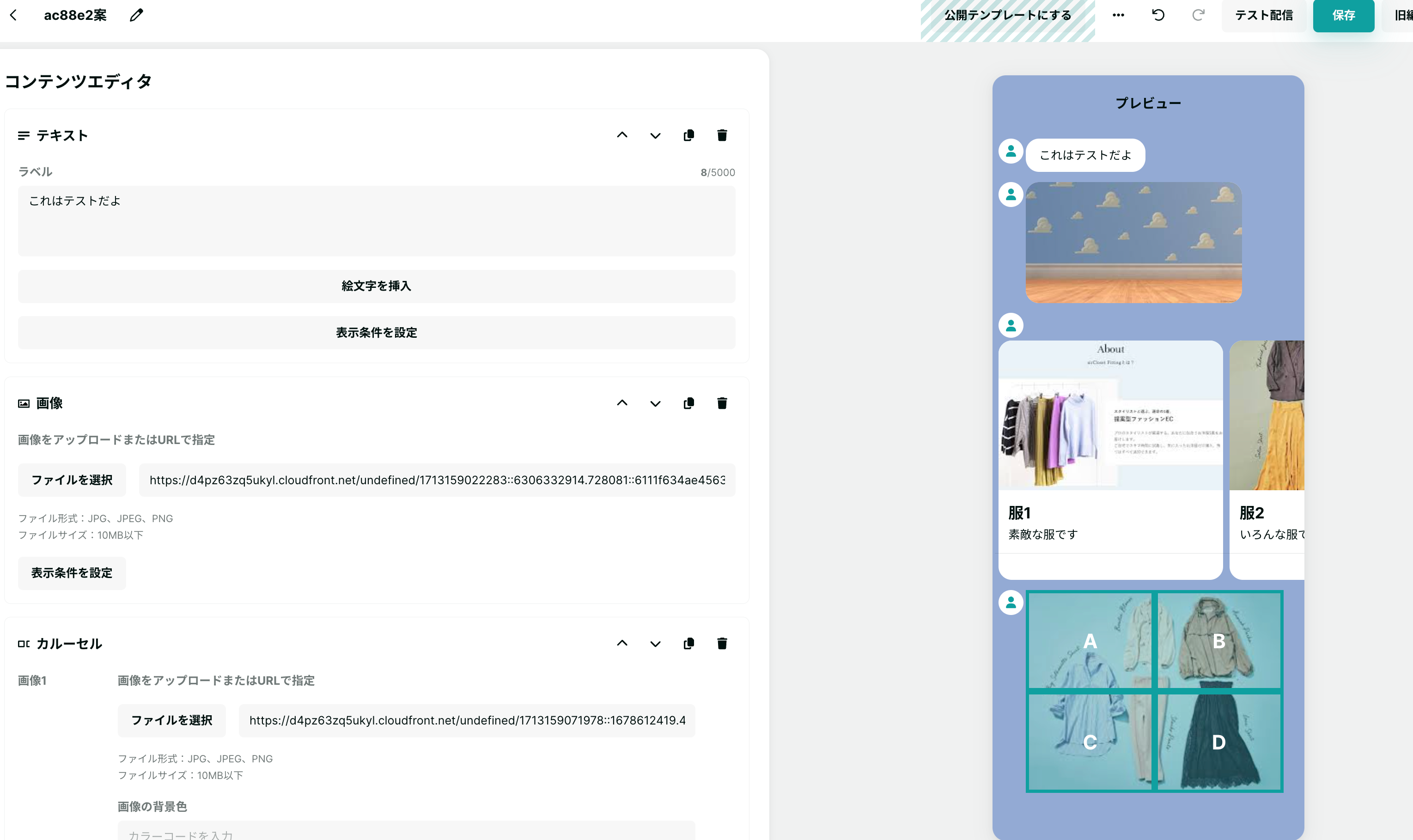The image size is (1413, 840).
Task: Click the image URL field in 画像 section
Action: [437, 480]
